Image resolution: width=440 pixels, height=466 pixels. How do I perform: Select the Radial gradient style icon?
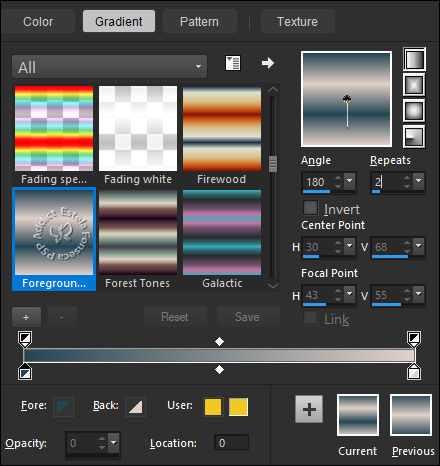pos(414,136)
